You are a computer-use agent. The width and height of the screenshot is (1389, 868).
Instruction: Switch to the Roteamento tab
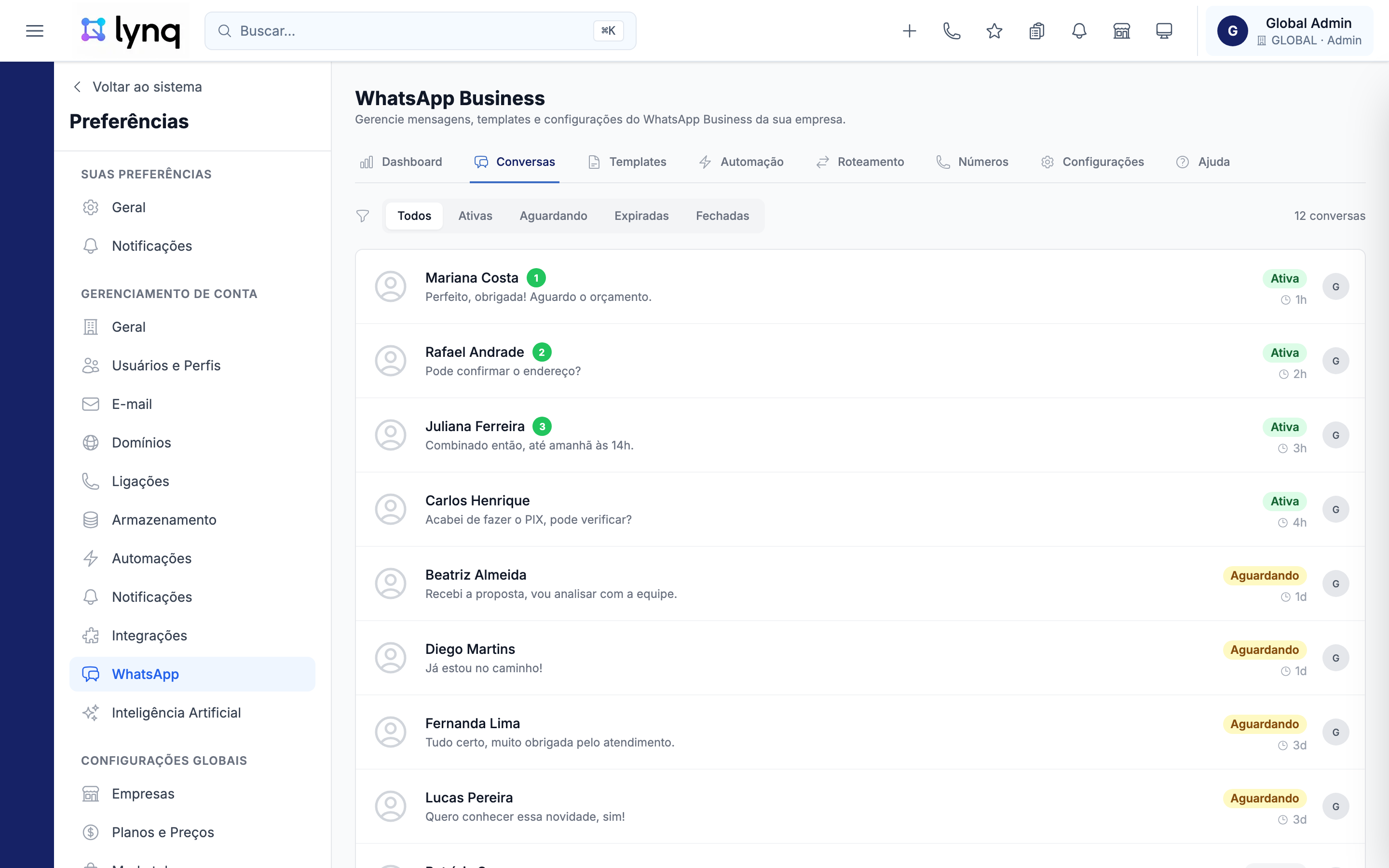pos(860,162)
